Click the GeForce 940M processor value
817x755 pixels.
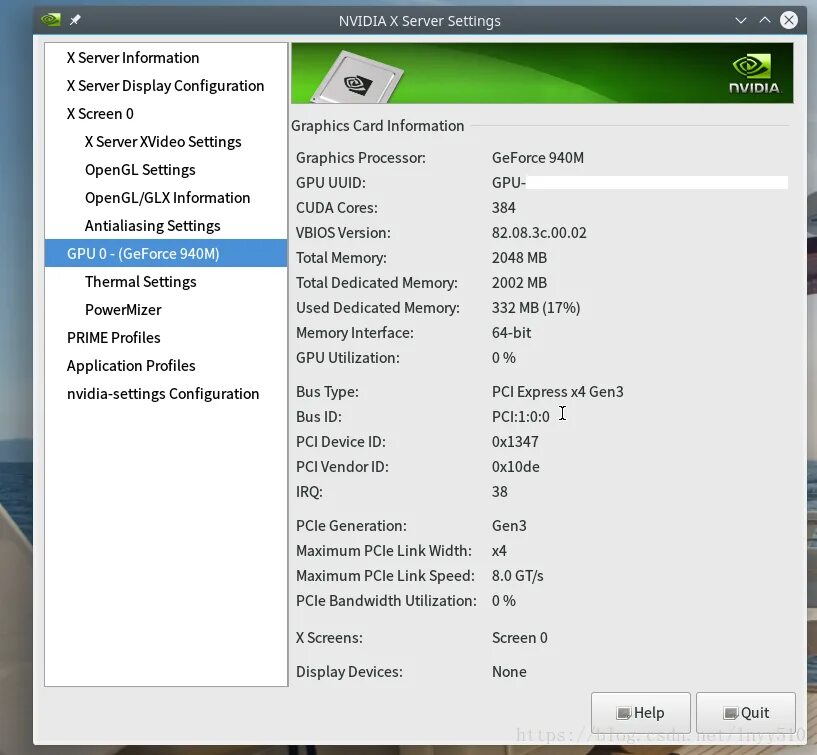(538, 157)
